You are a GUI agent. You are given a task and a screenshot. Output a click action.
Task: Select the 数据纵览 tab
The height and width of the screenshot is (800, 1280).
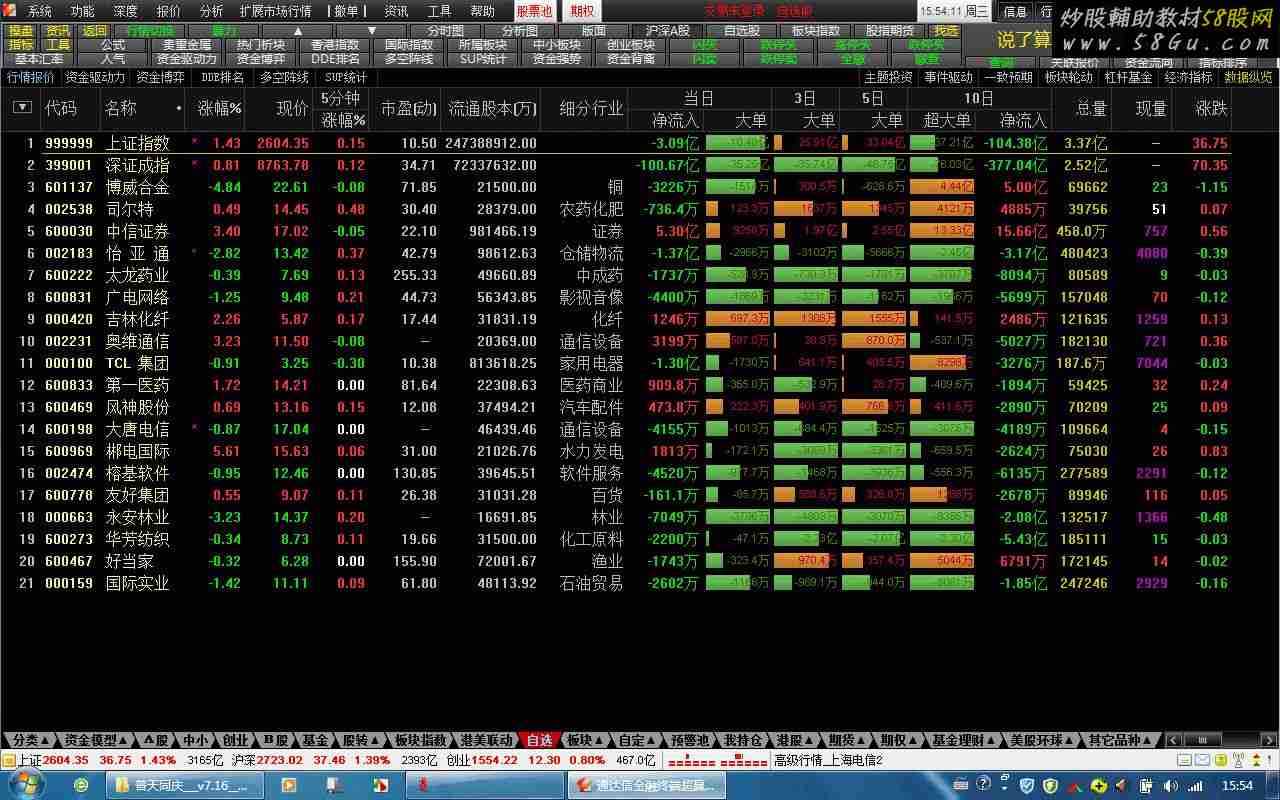point(1249,77)
